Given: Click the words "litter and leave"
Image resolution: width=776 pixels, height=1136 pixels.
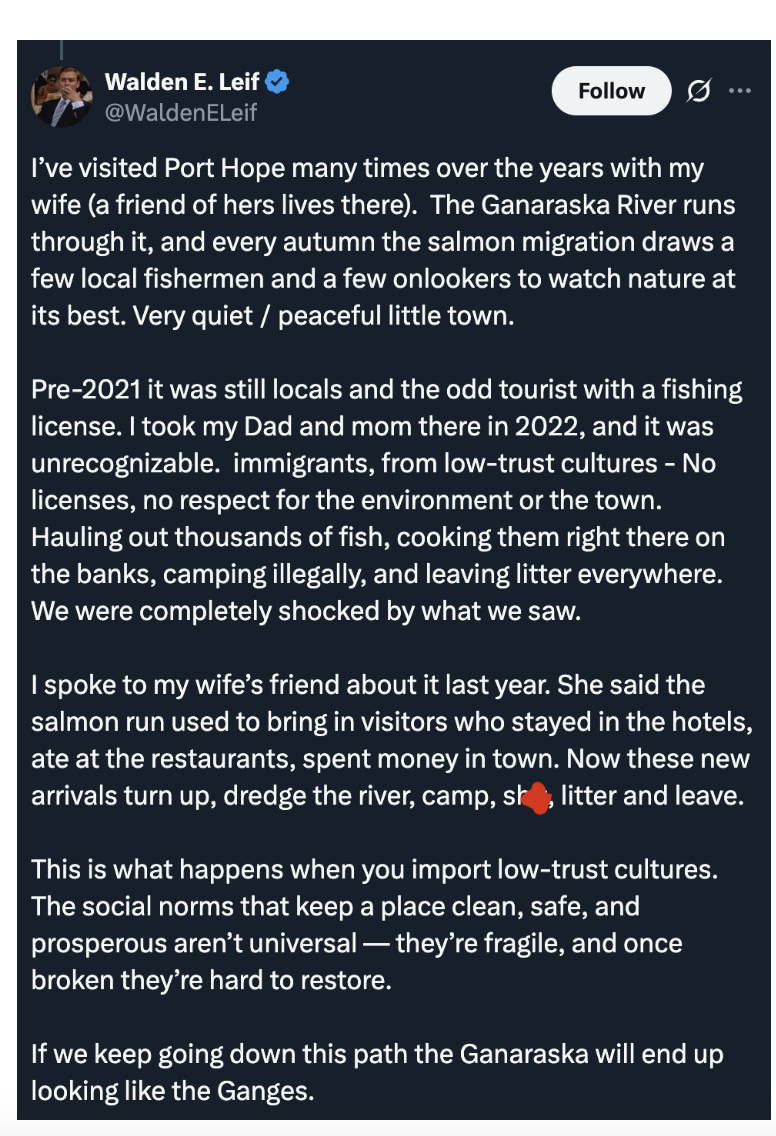Looking at the screenshot, I should point(652,795).
